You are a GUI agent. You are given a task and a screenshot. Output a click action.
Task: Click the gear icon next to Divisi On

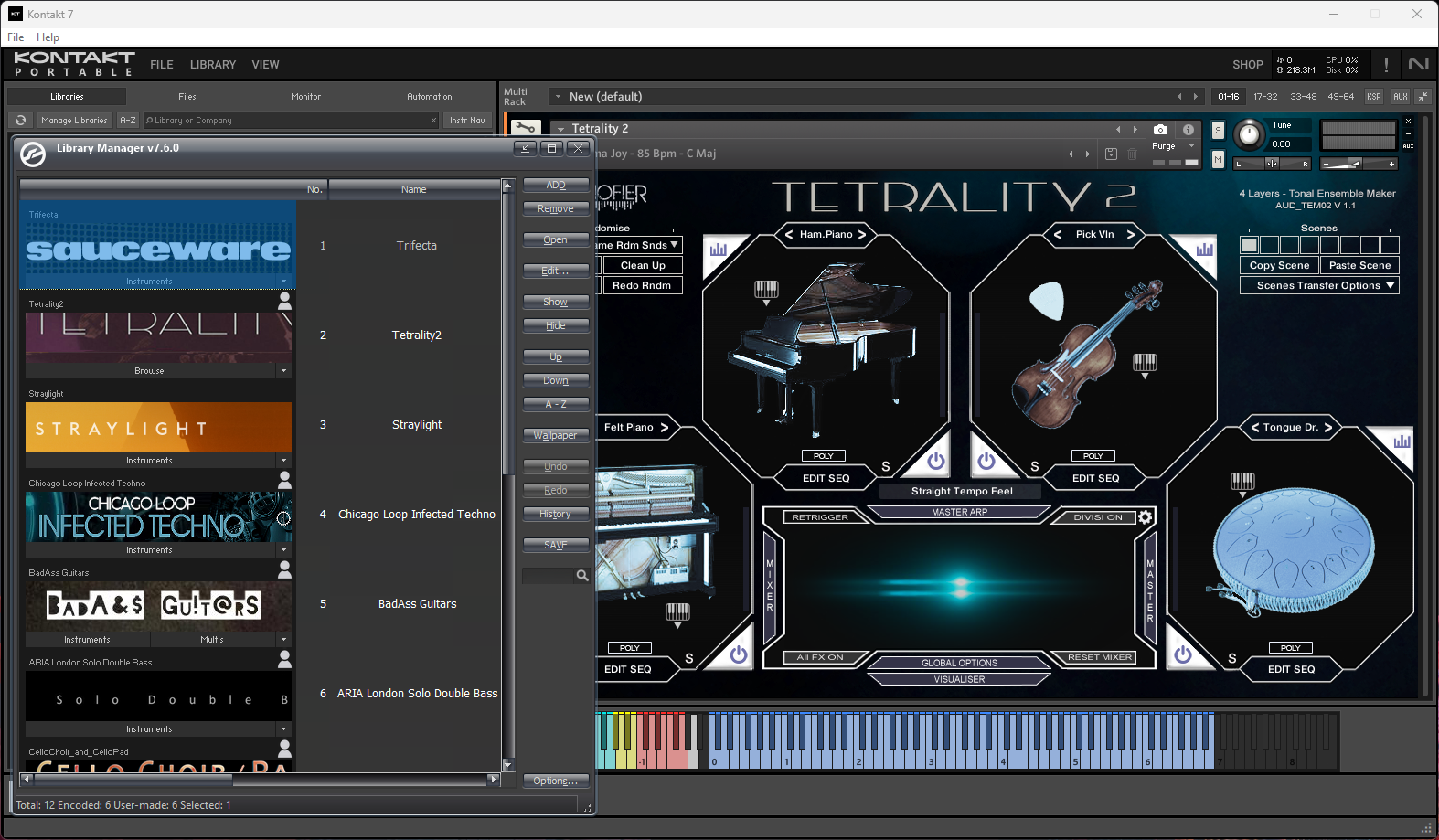point(1145,517)
